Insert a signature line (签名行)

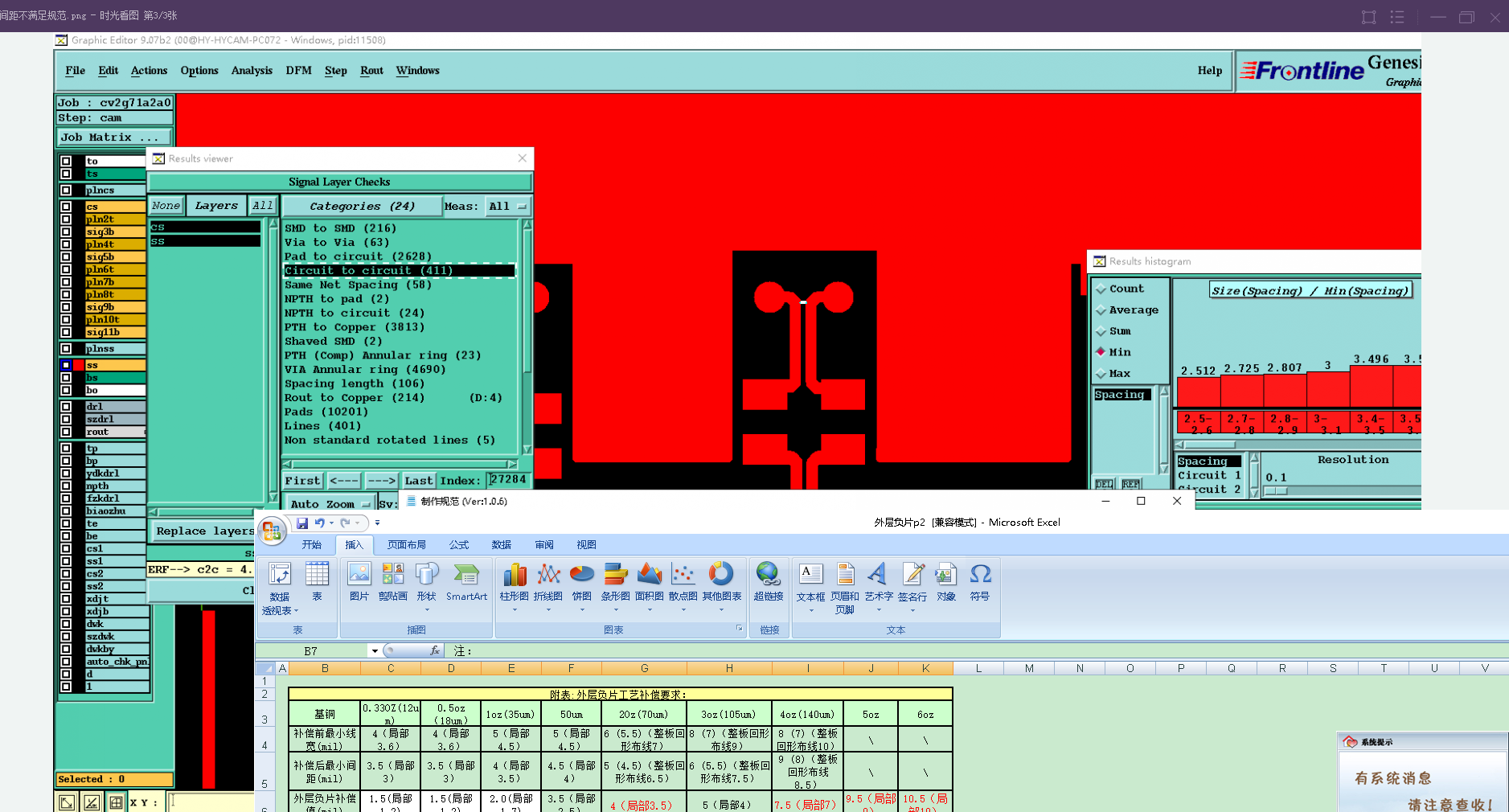[912, 586]
